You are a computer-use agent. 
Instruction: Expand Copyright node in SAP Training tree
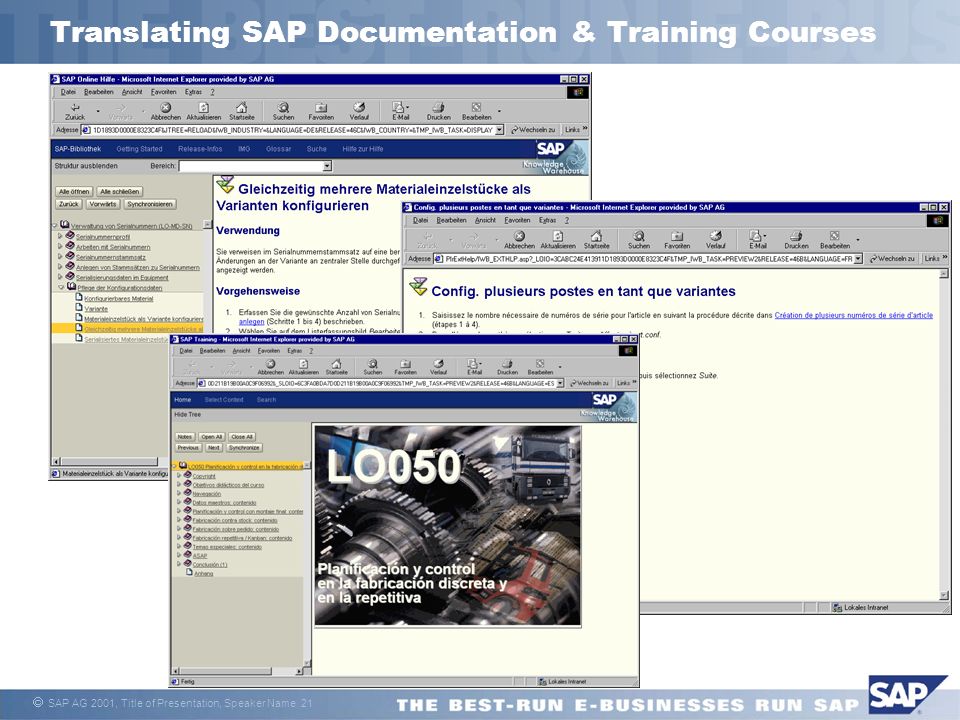pyautogui.click(x=179, y=475)
